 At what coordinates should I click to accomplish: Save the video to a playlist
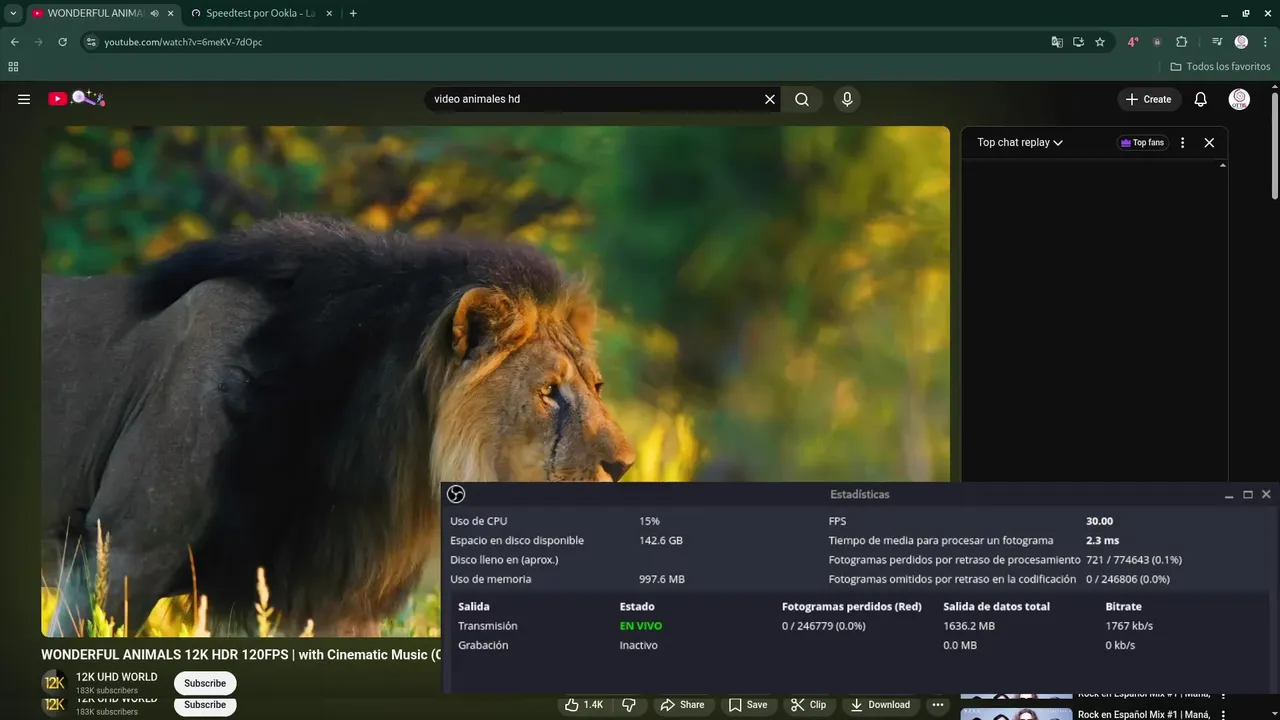click(748, 705)
